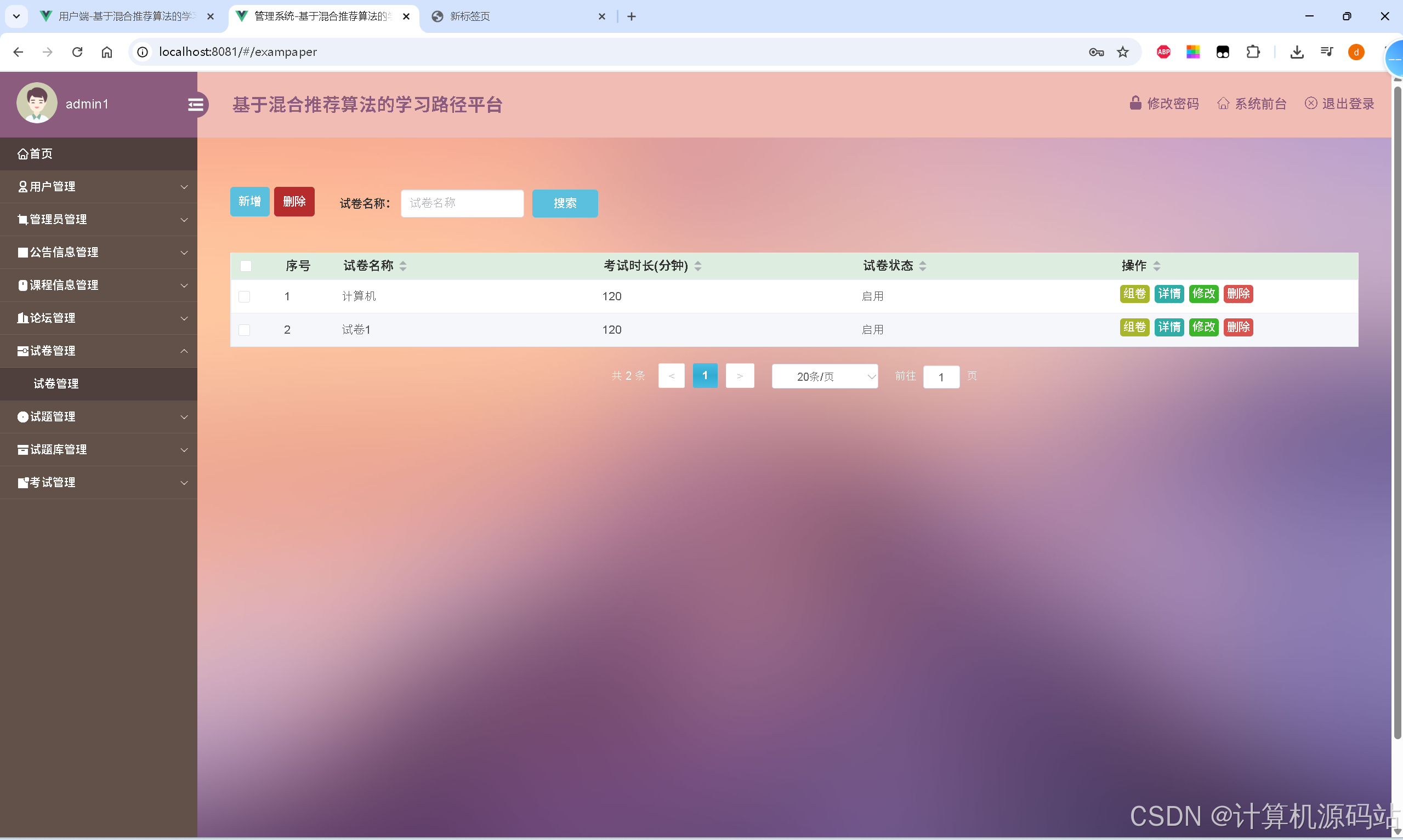Click the 新增 add button
The width and height of the screenshot is (1403, 840).
point(249,201)
